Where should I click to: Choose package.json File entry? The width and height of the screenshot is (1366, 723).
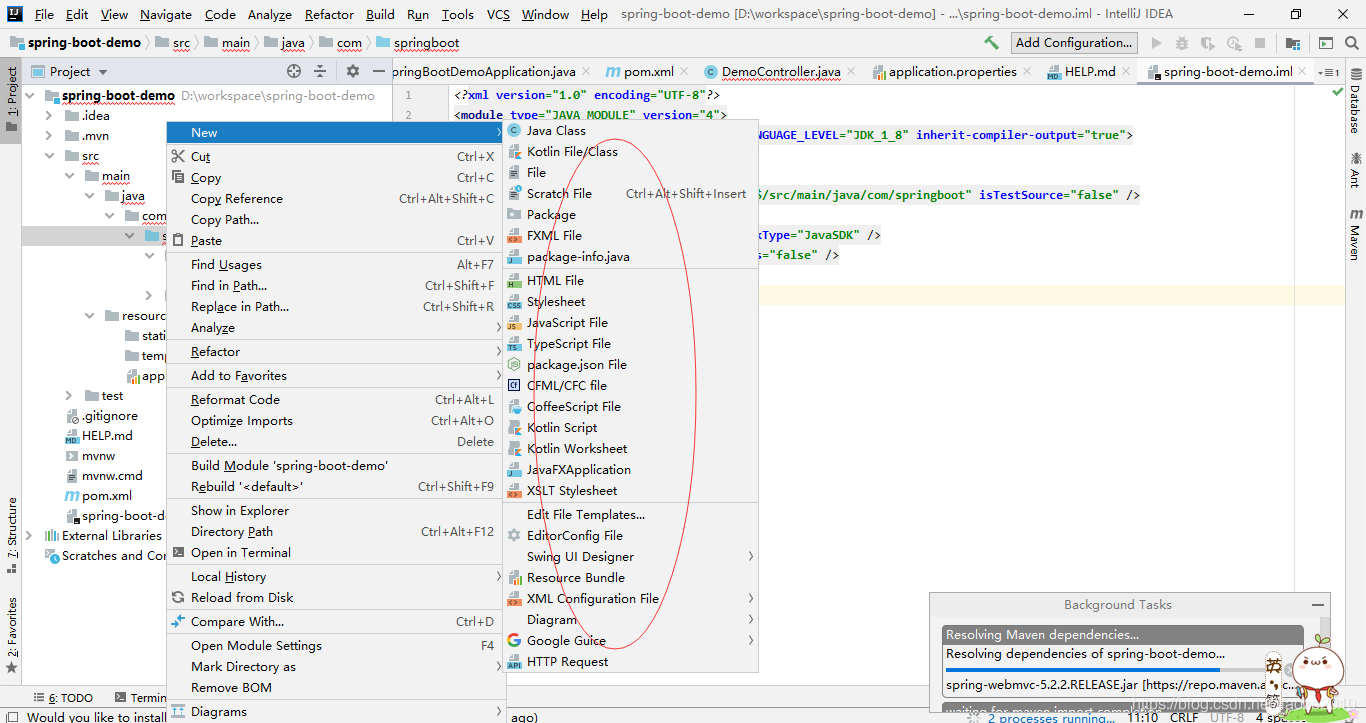(630, 365)
